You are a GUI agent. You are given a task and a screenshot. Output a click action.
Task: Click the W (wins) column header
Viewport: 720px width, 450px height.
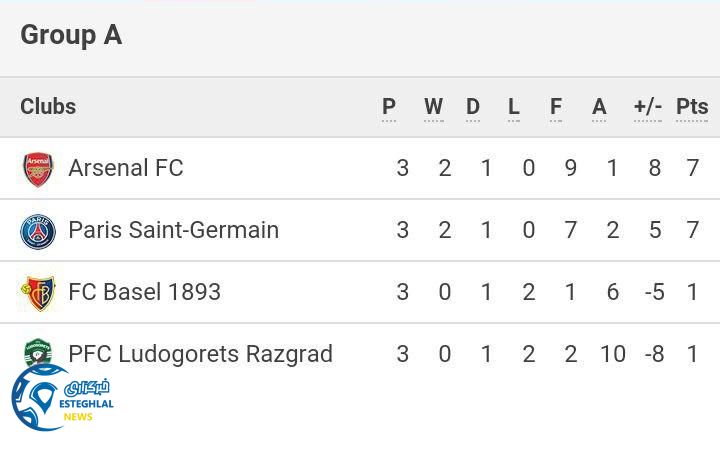pos(433,106)
